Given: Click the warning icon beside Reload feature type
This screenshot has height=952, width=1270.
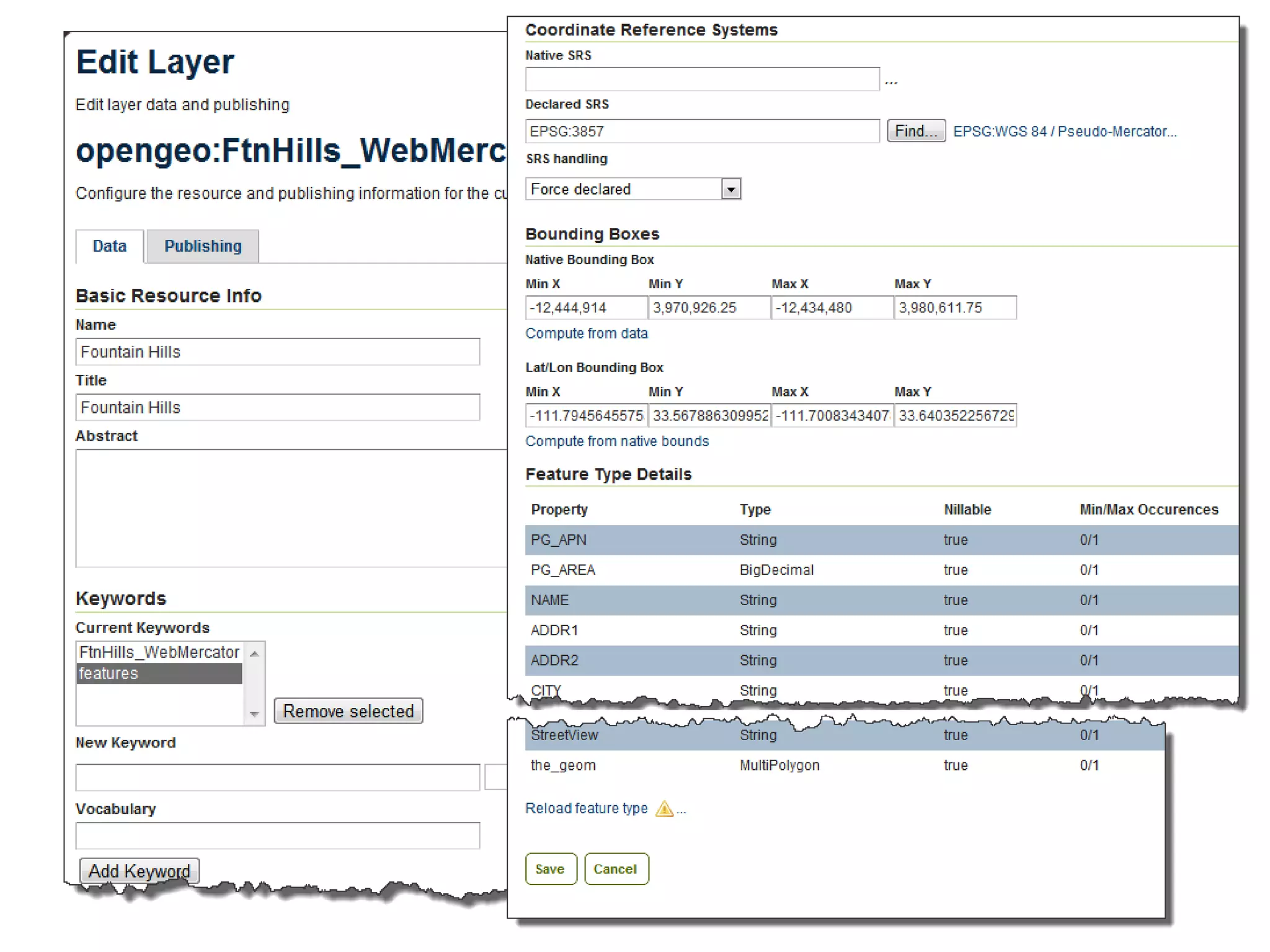Looking at the screenshot, I should [x=664, y=808].
